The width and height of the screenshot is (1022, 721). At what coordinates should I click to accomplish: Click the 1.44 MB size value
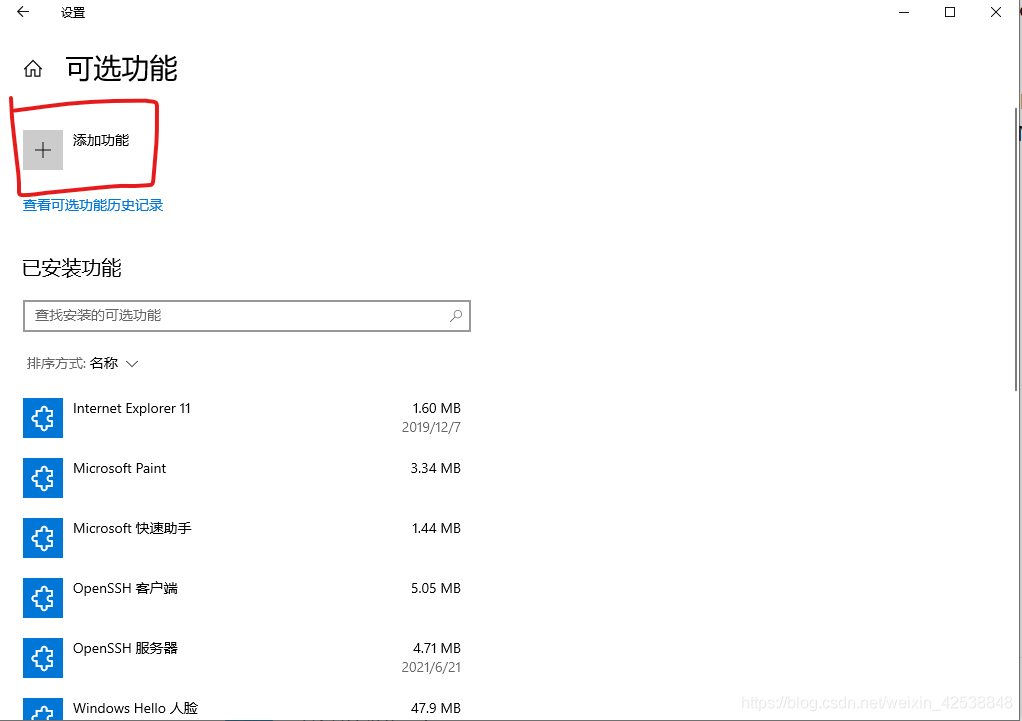pyautogui.click(x=436, y=528)
